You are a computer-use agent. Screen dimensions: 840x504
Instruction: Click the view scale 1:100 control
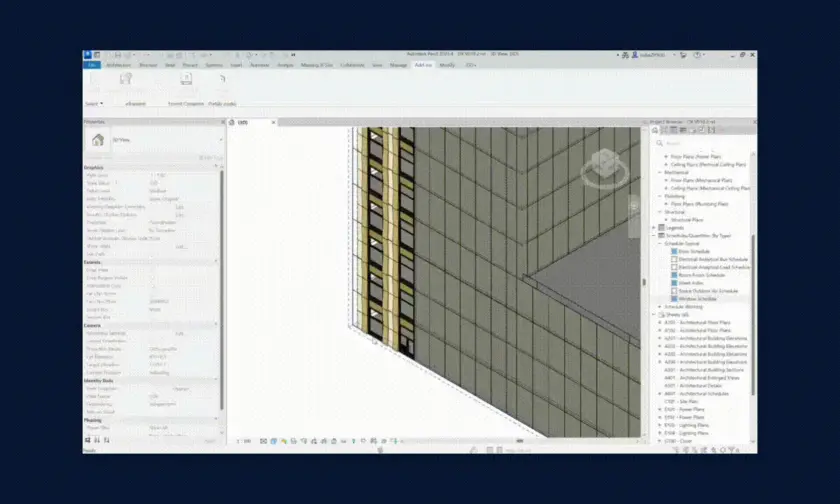pyautogui.click(x=244, y=441)
